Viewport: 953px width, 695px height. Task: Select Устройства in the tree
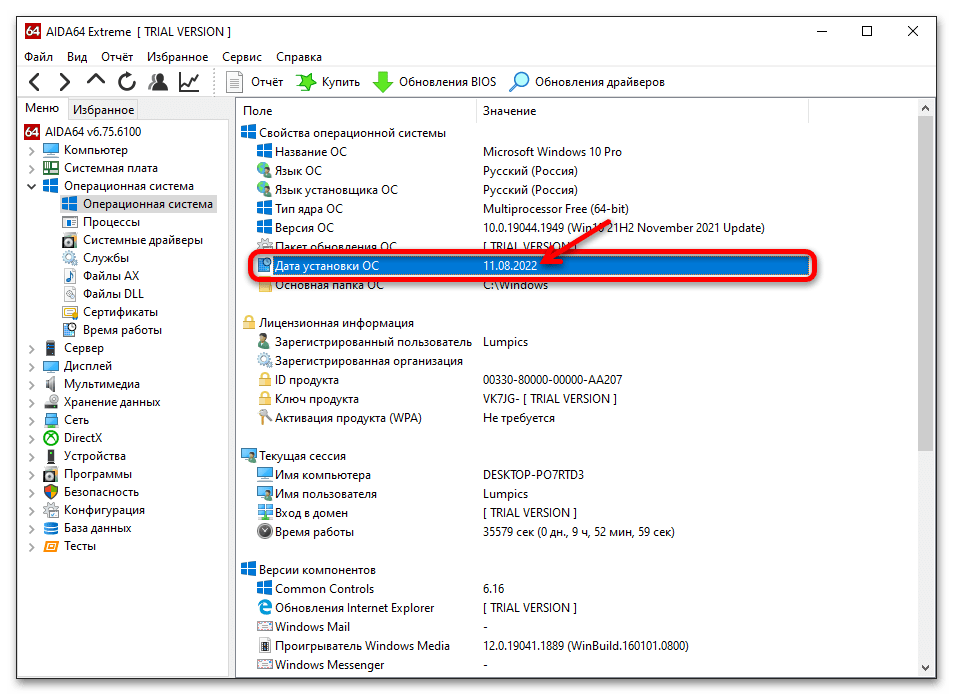tap(95, 456)
